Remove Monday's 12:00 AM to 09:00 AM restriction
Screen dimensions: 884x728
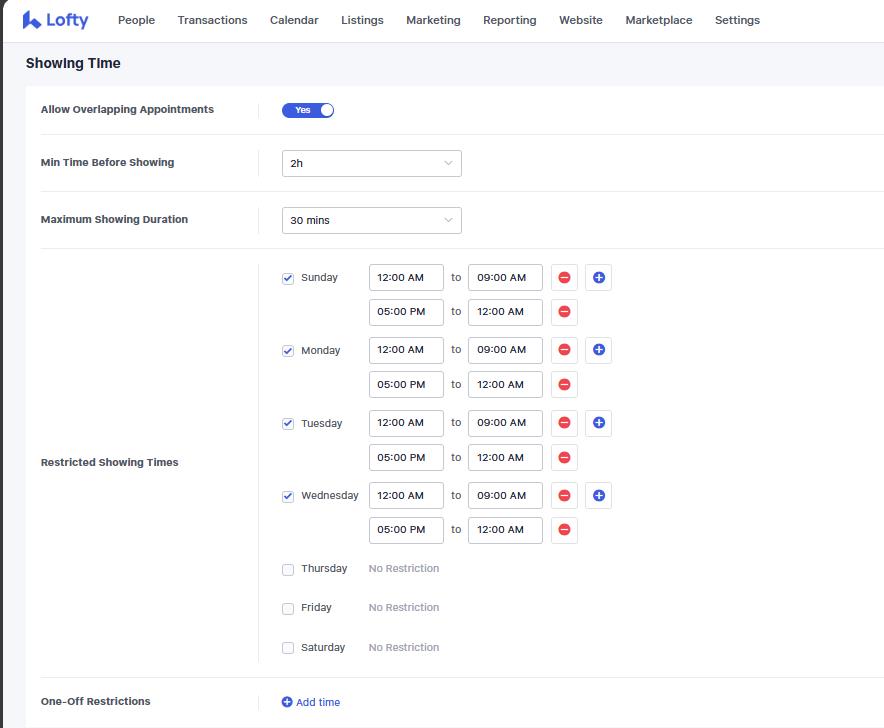tap(564, 350)
